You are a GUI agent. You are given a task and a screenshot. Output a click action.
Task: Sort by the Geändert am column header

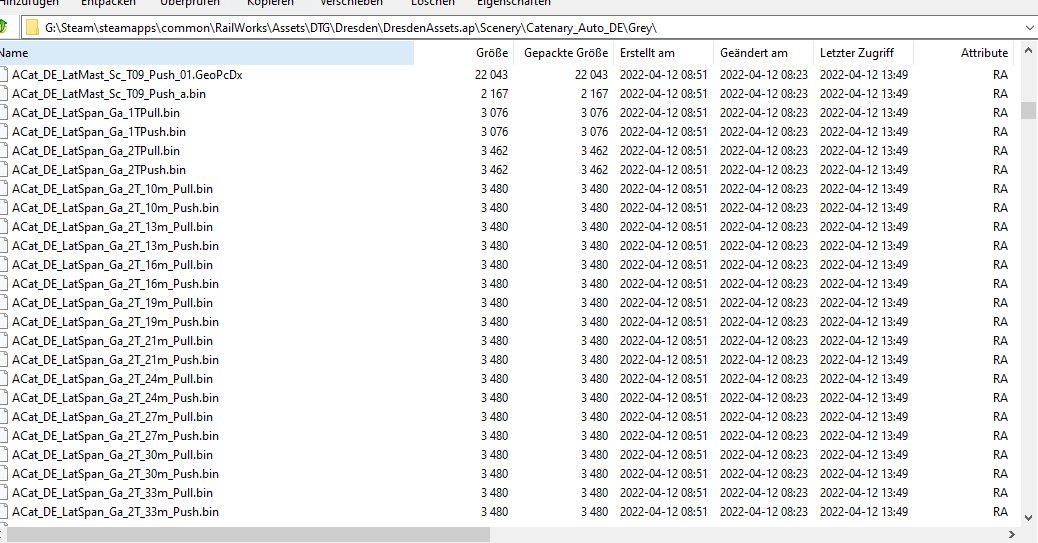point(763,53)
